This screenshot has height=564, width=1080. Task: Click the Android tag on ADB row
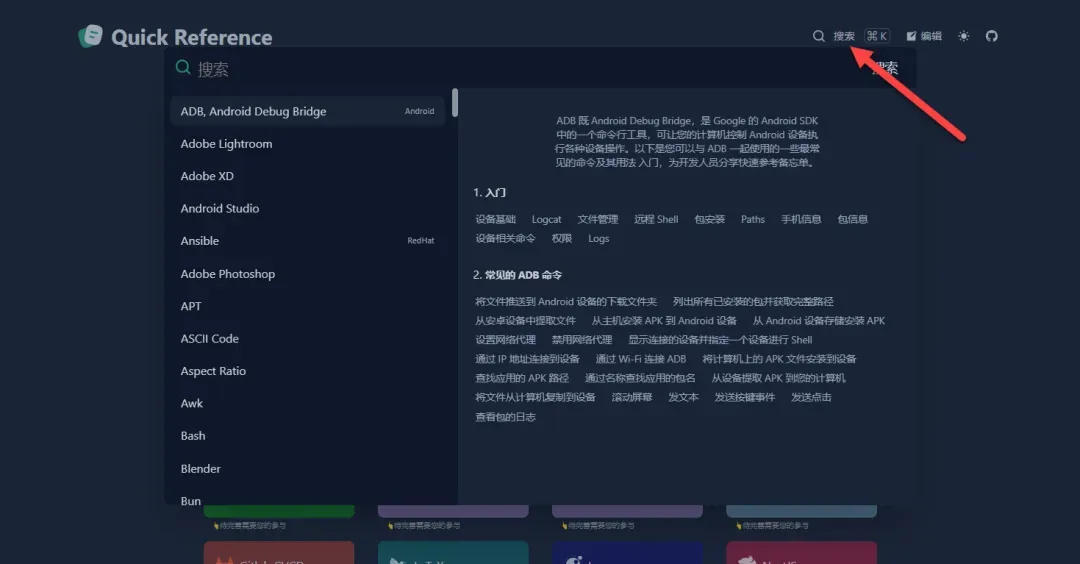[419, 111]
